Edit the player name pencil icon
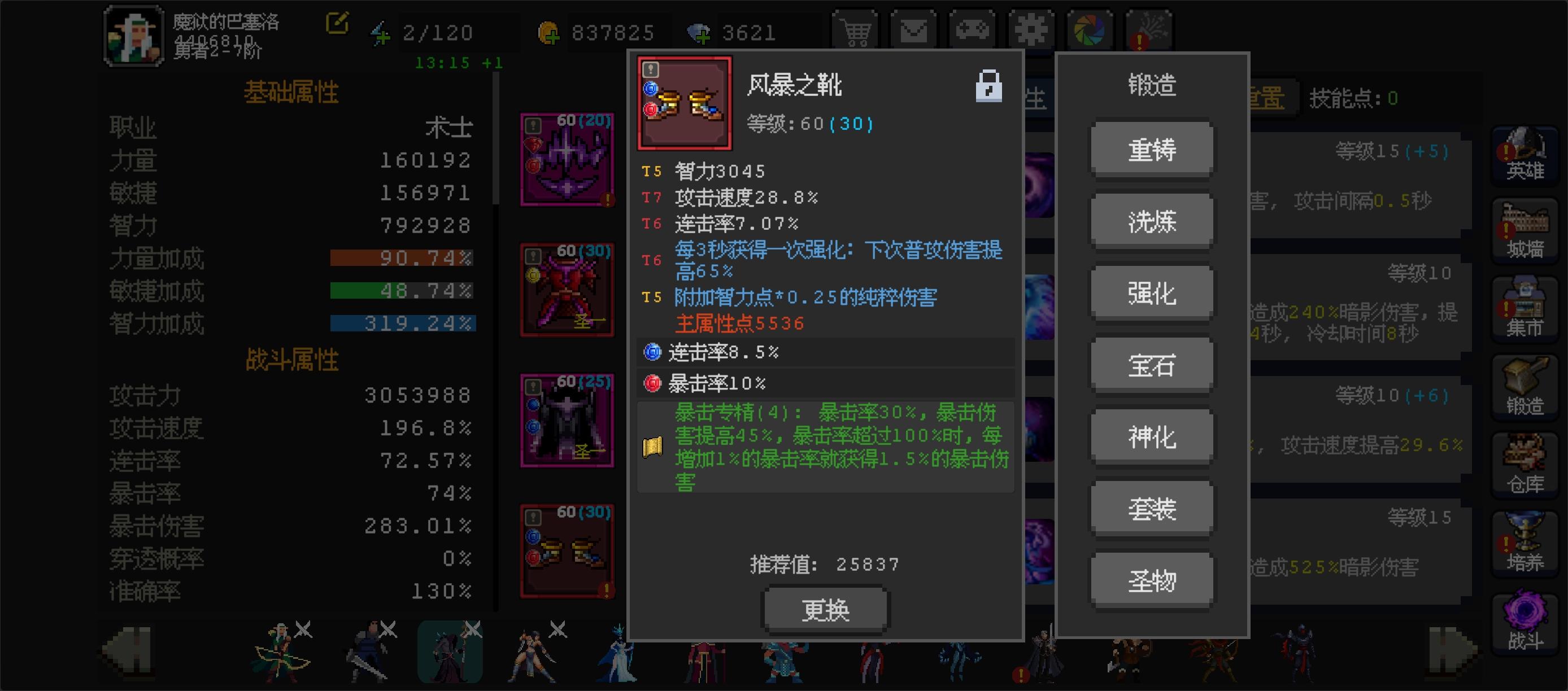This screenshot has height=691, width=1568. click(337, 24)
